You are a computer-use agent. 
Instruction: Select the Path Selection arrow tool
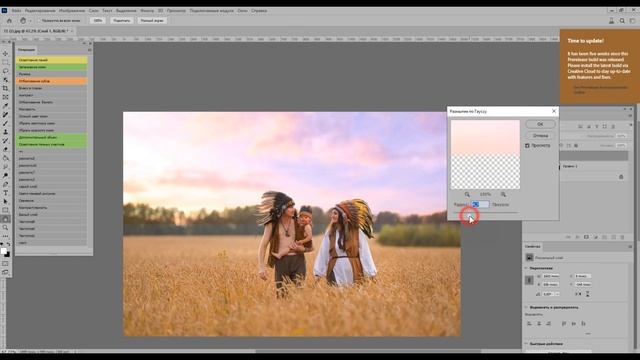coord(5,202)
